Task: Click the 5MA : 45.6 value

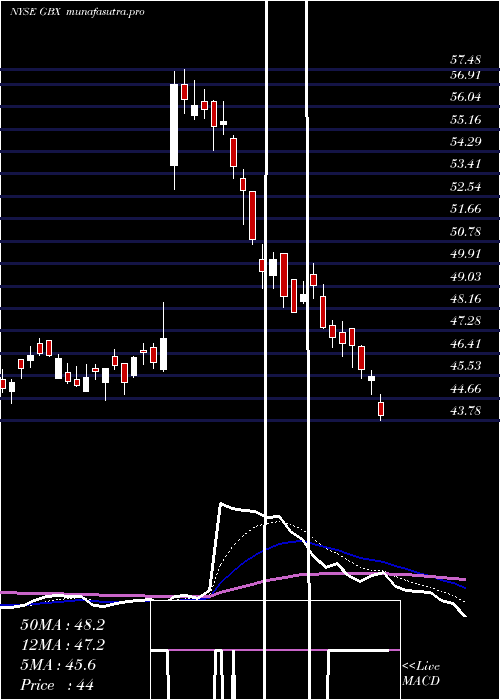Action: click(58, 665)
